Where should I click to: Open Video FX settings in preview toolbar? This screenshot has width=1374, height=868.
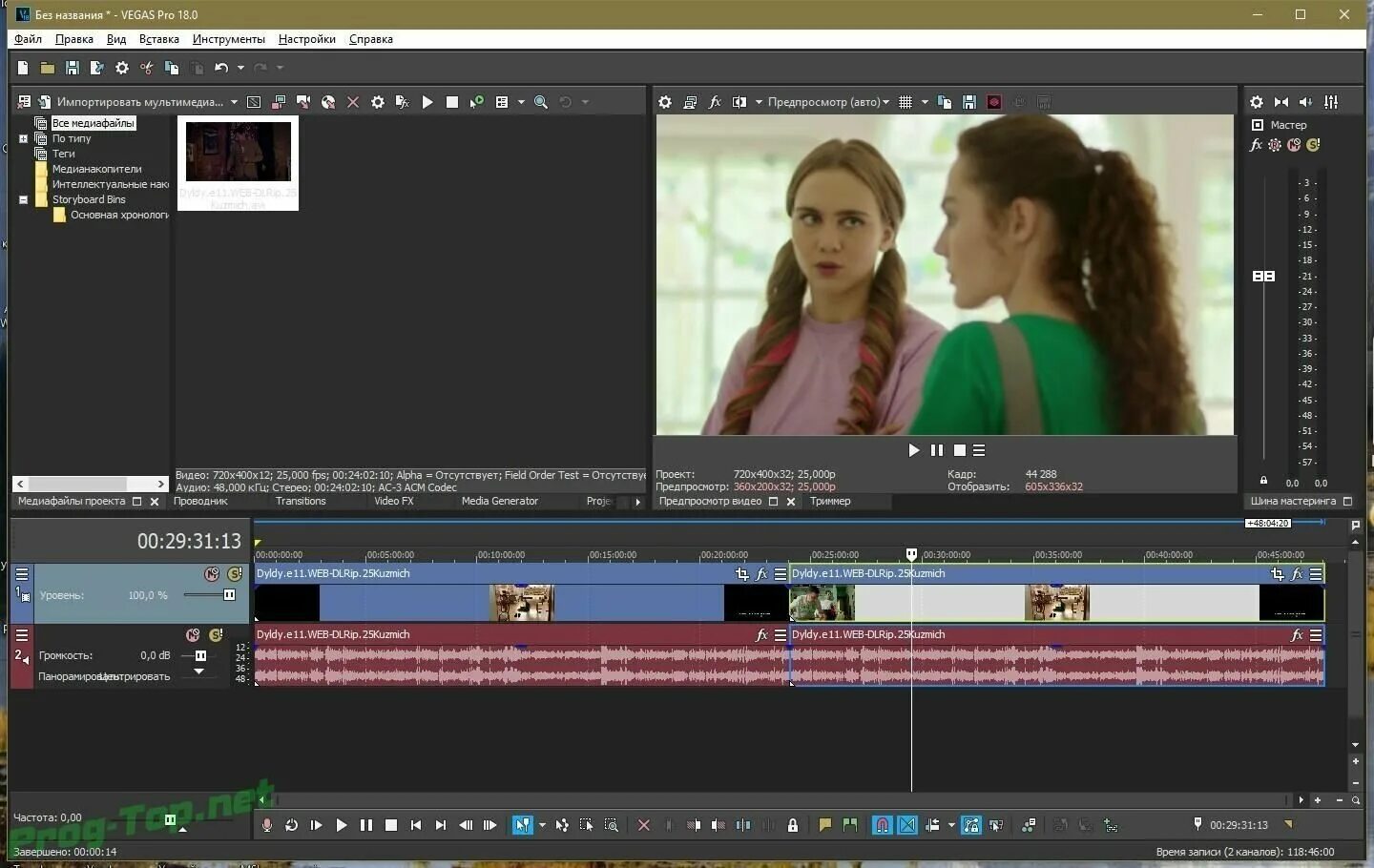click(x=714, y=101)
